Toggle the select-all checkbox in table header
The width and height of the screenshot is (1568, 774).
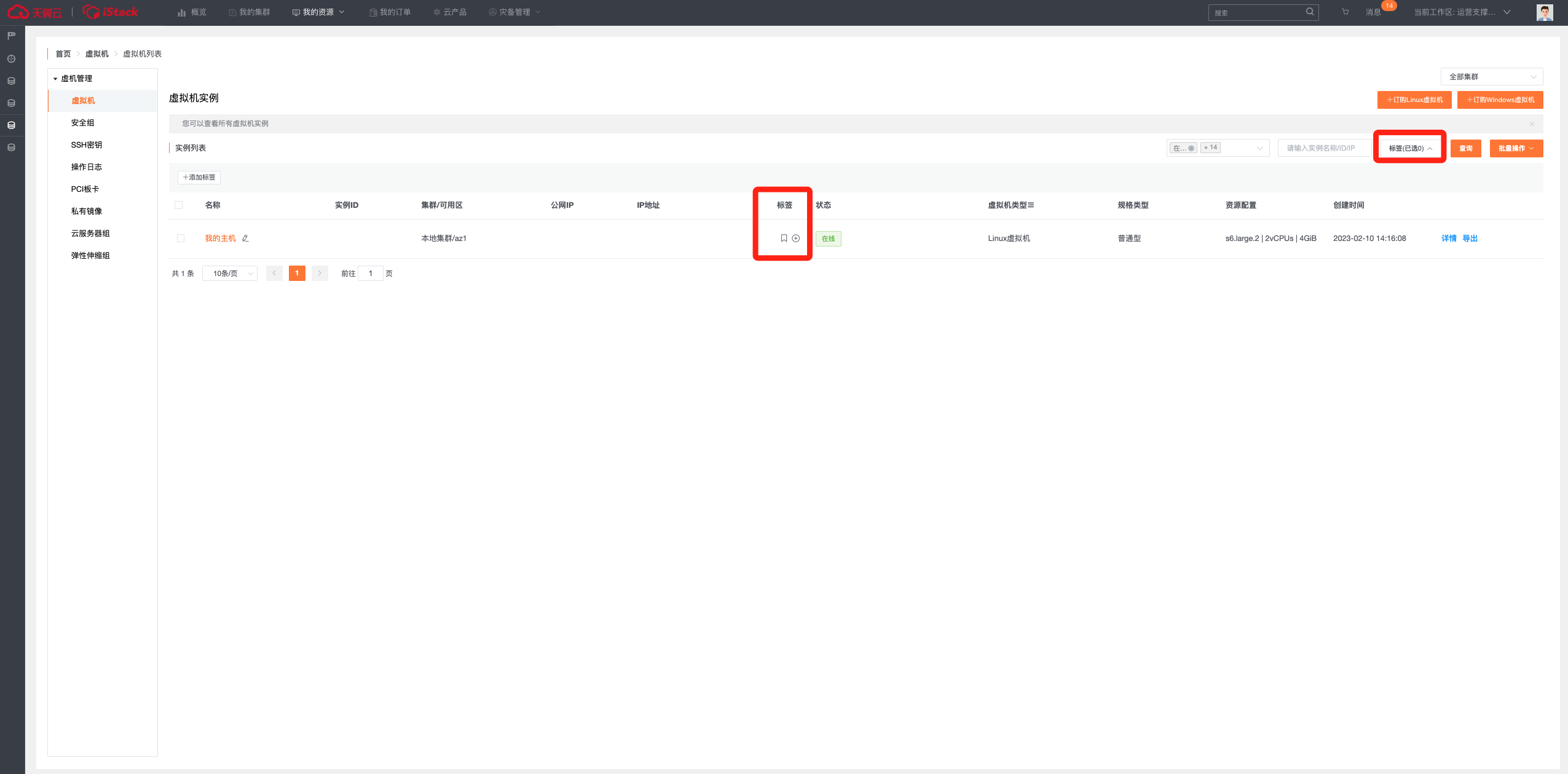point(179,205)
